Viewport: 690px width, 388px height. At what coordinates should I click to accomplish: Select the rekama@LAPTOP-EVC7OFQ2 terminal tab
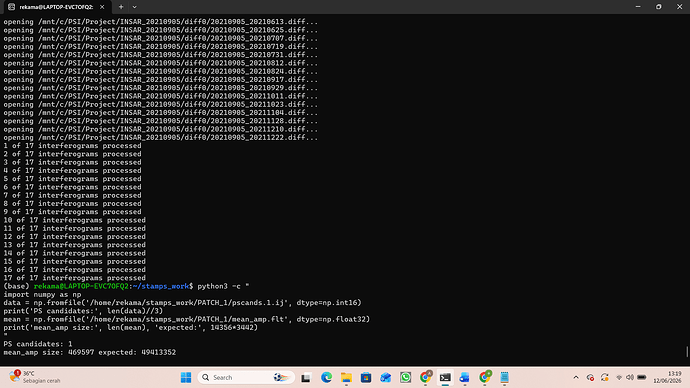click(56, 7)
